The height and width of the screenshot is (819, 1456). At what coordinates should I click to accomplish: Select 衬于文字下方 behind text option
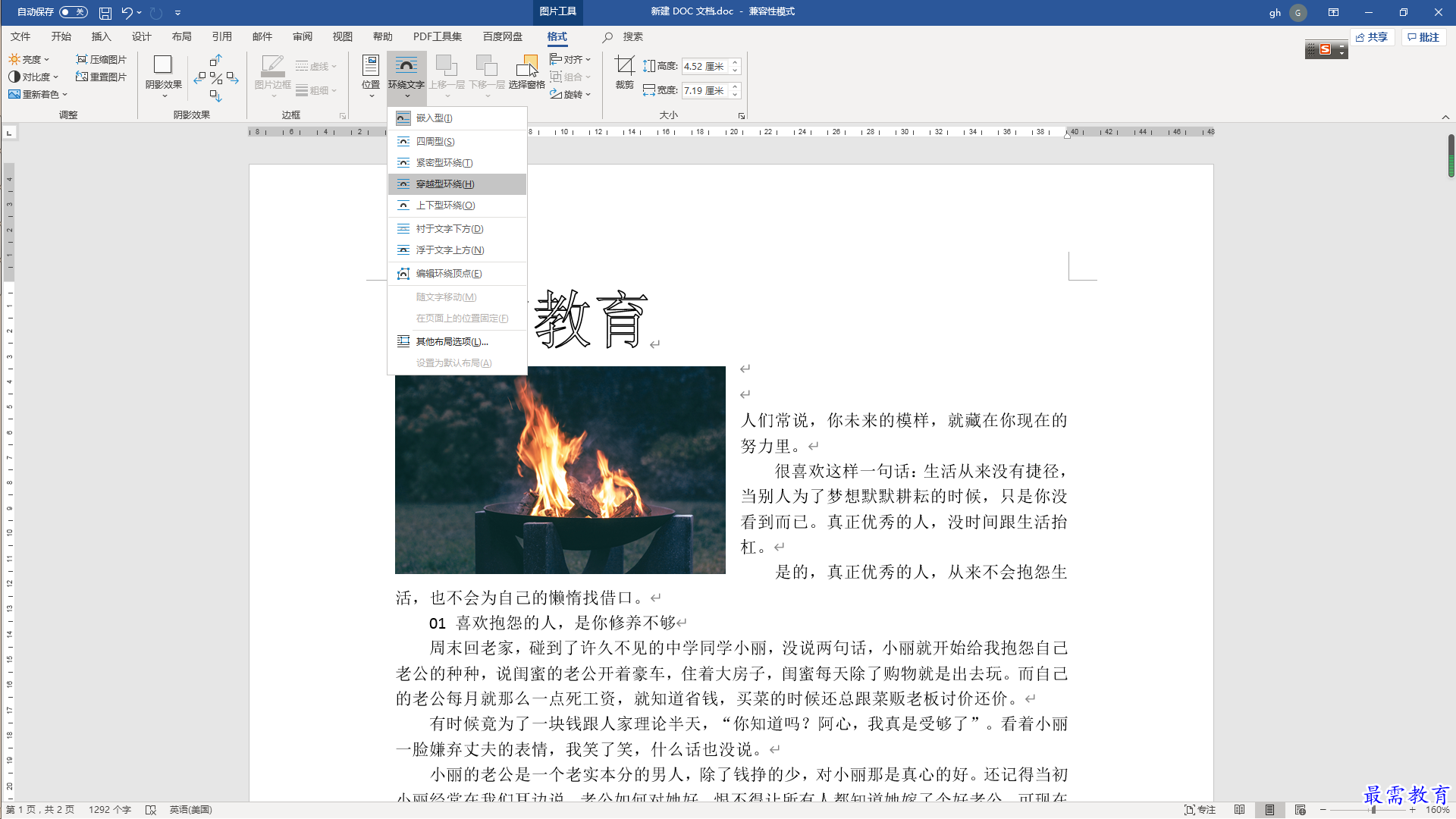(x=457, y=229)
